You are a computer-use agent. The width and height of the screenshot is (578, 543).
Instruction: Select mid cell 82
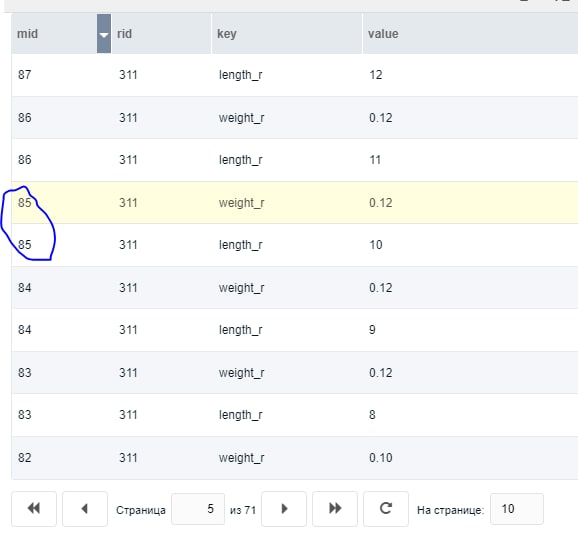(25, 458)
